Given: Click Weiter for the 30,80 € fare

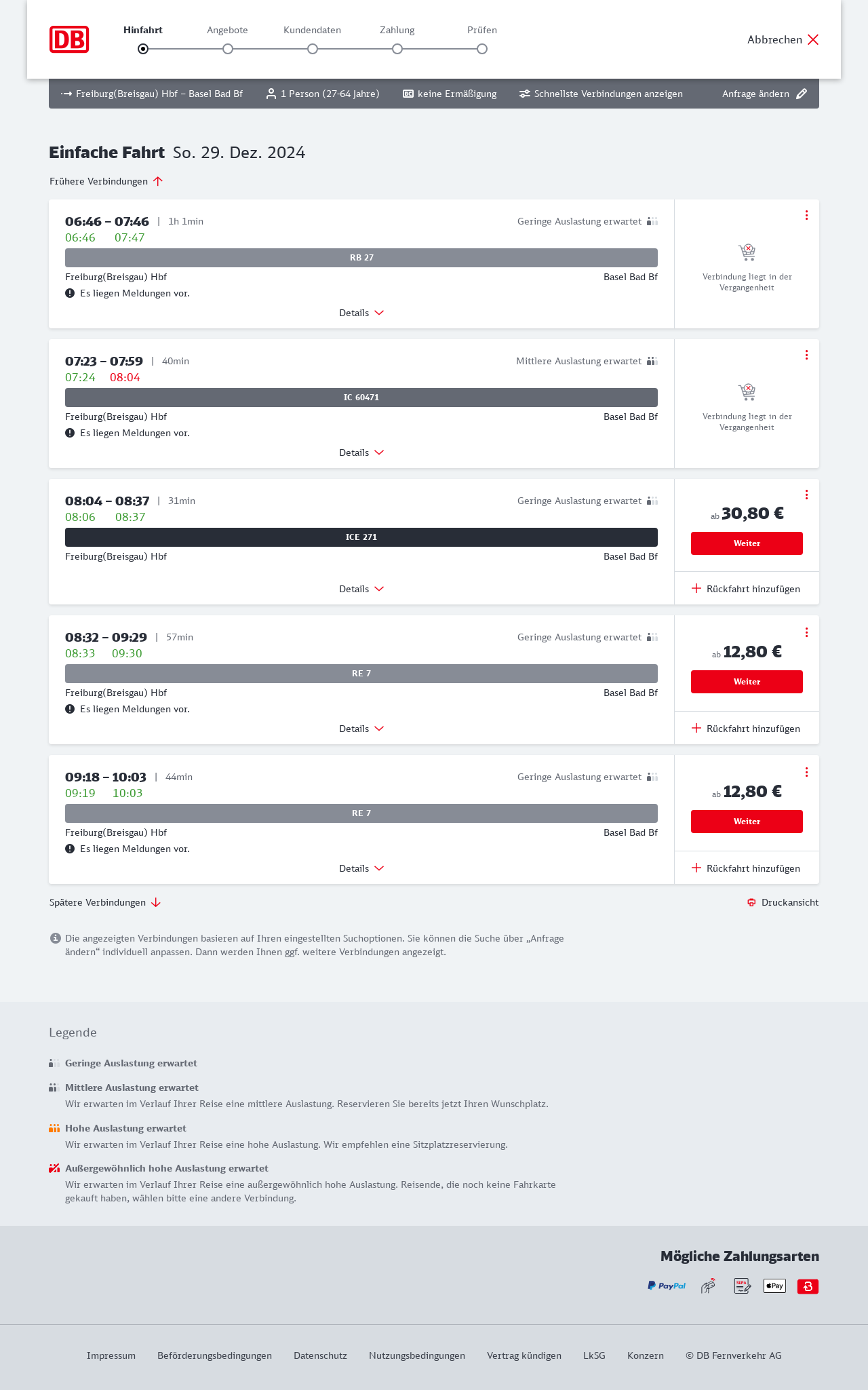Looking at the screenshot, I should coord(747,543).
